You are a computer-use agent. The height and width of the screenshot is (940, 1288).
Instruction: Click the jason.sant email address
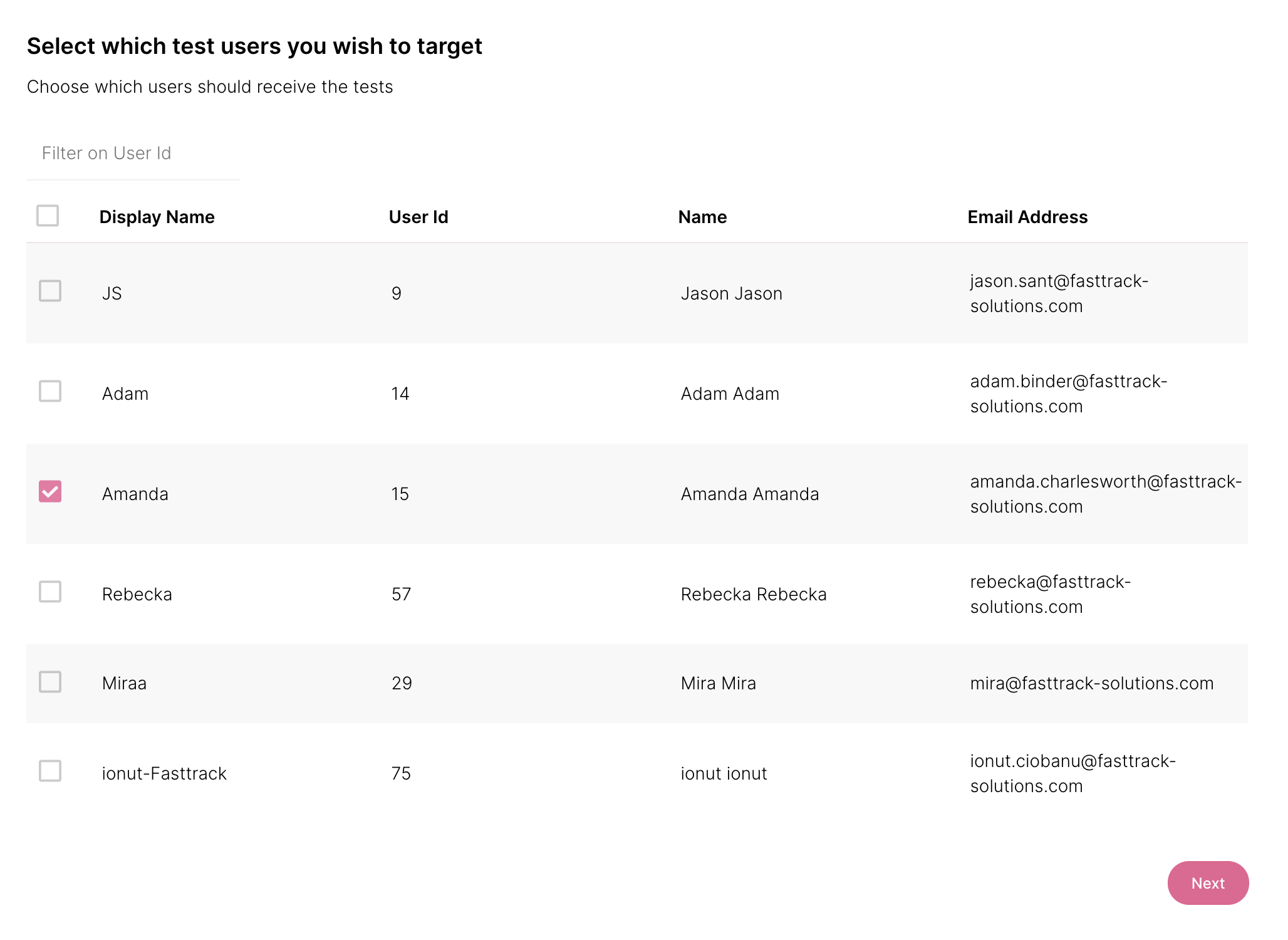click(1059, 293)
